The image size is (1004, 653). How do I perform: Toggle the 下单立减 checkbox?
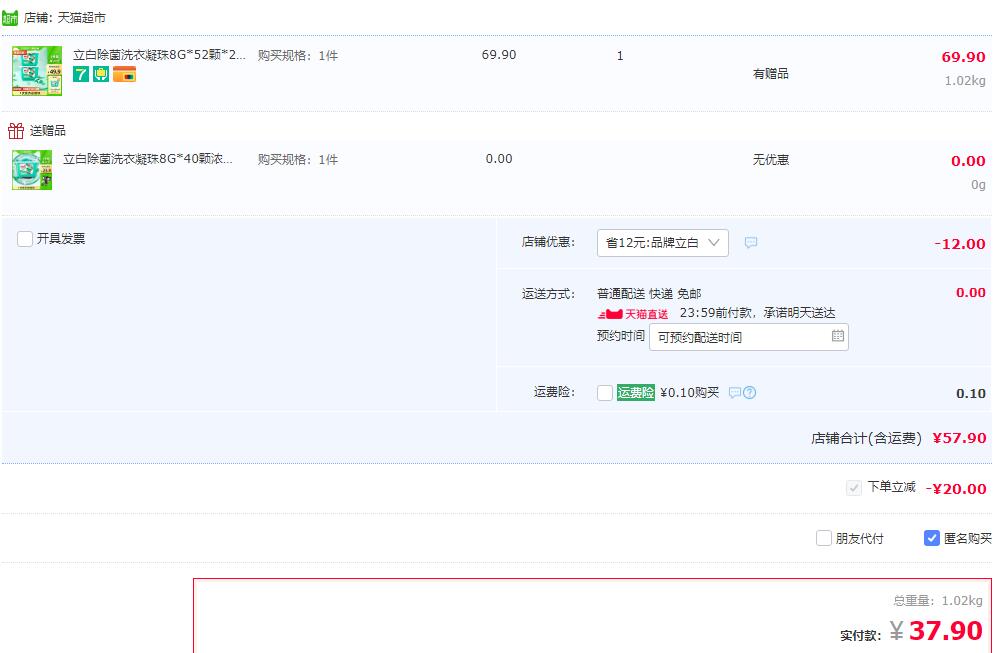tap(854, 488)
